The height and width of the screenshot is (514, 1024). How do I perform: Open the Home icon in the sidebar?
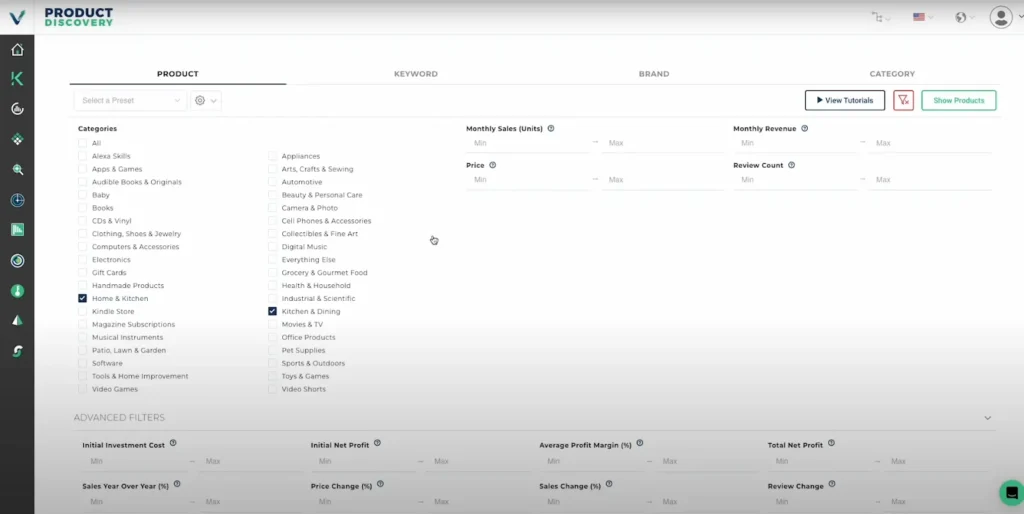tap(18, 50)
